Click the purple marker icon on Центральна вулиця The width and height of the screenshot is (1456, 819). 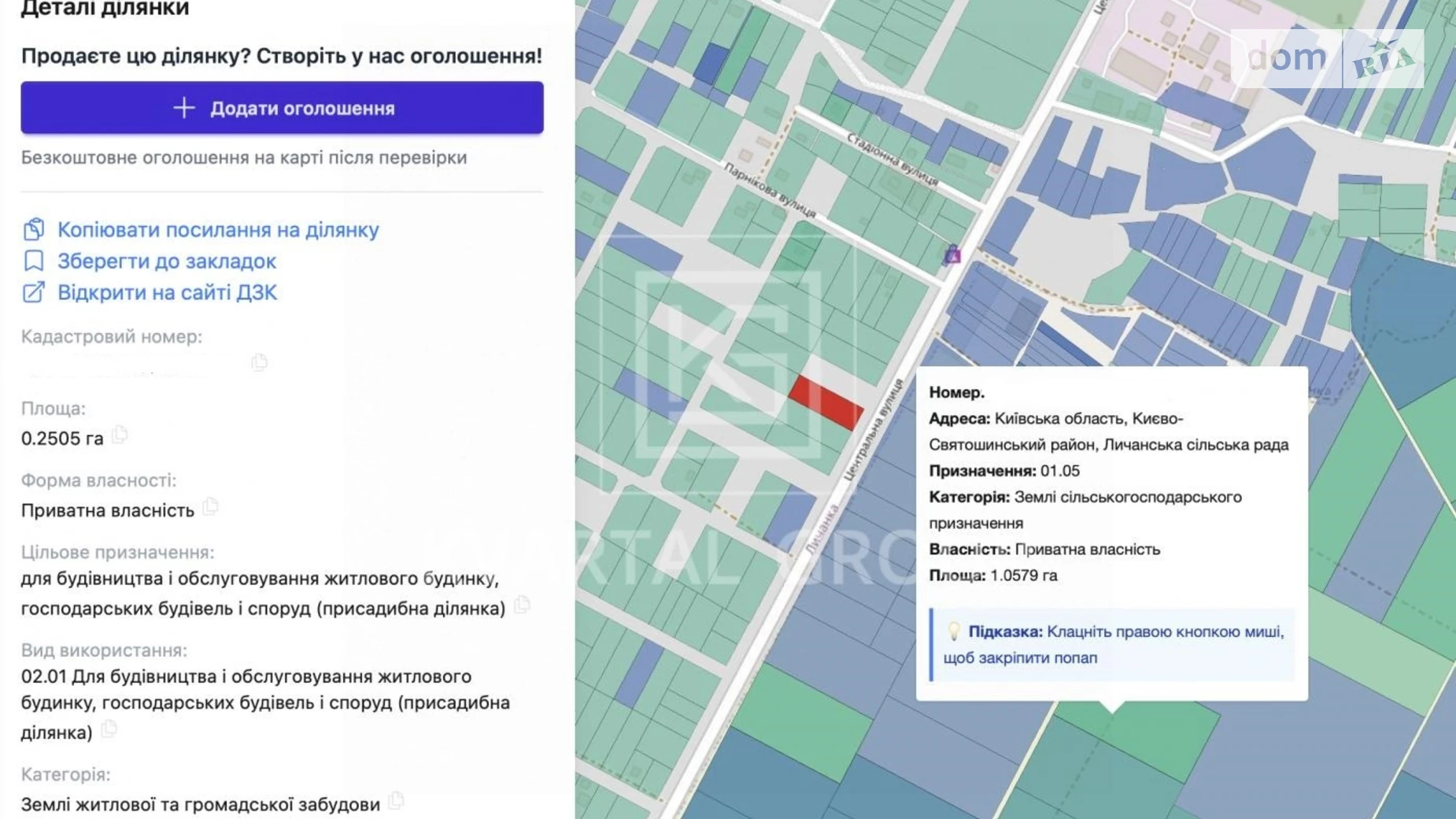(952, 254)
